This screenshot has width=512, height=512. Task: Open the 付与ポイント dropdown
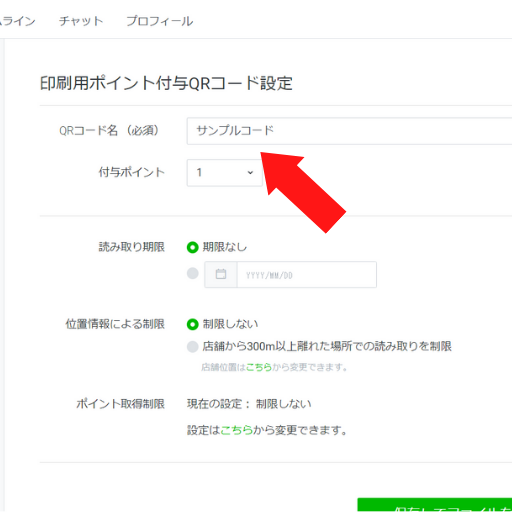click(224, 173)
